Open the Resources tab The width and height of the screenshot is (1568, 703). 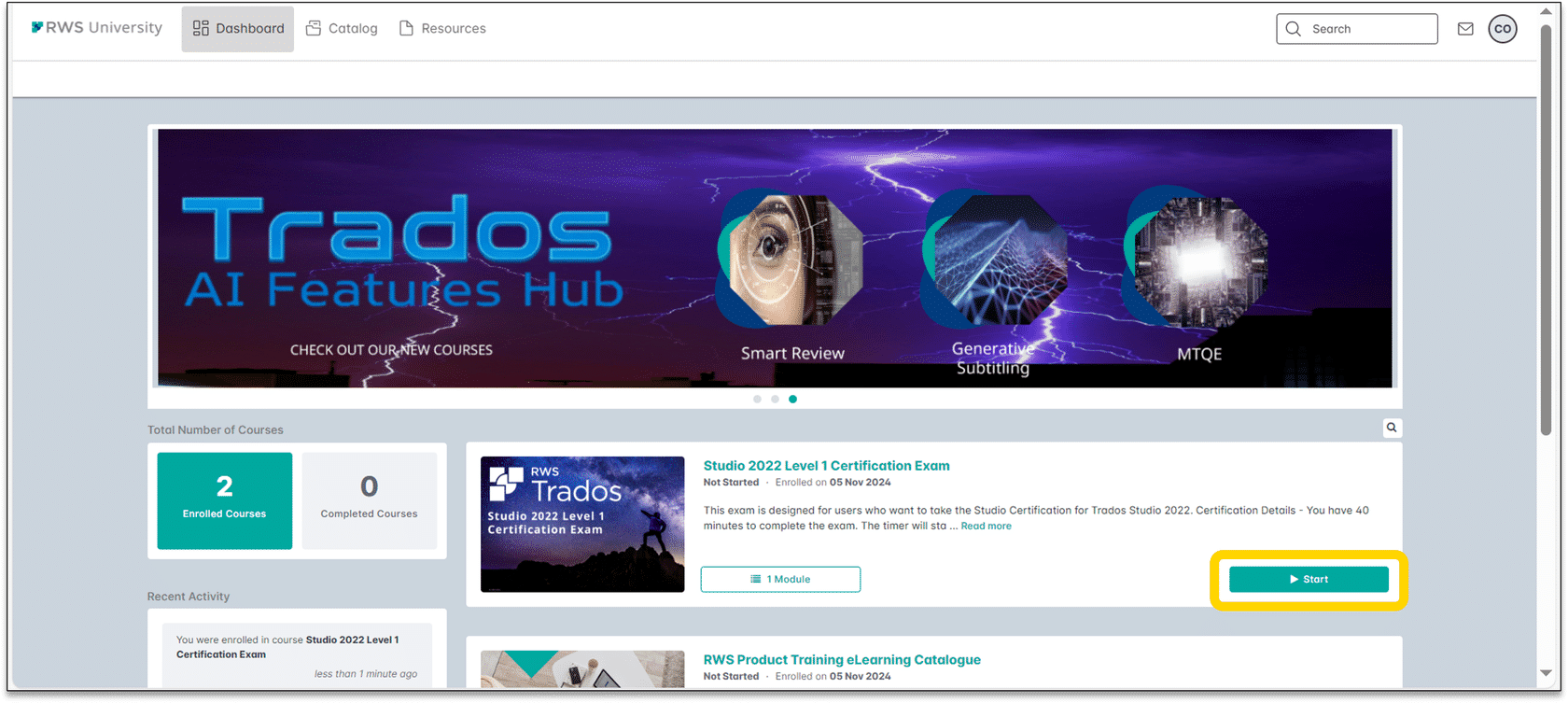coord(442,29)
